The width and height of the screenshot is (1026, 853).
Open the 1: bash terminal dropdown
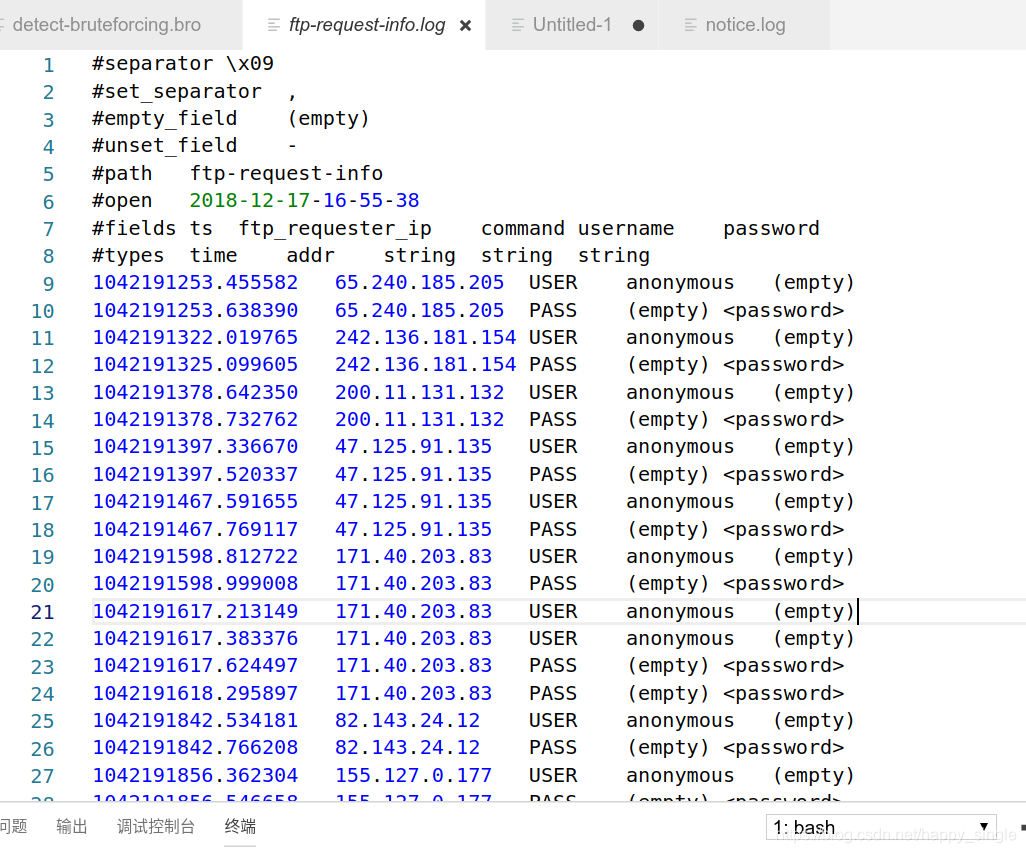(x=881, y=827)
